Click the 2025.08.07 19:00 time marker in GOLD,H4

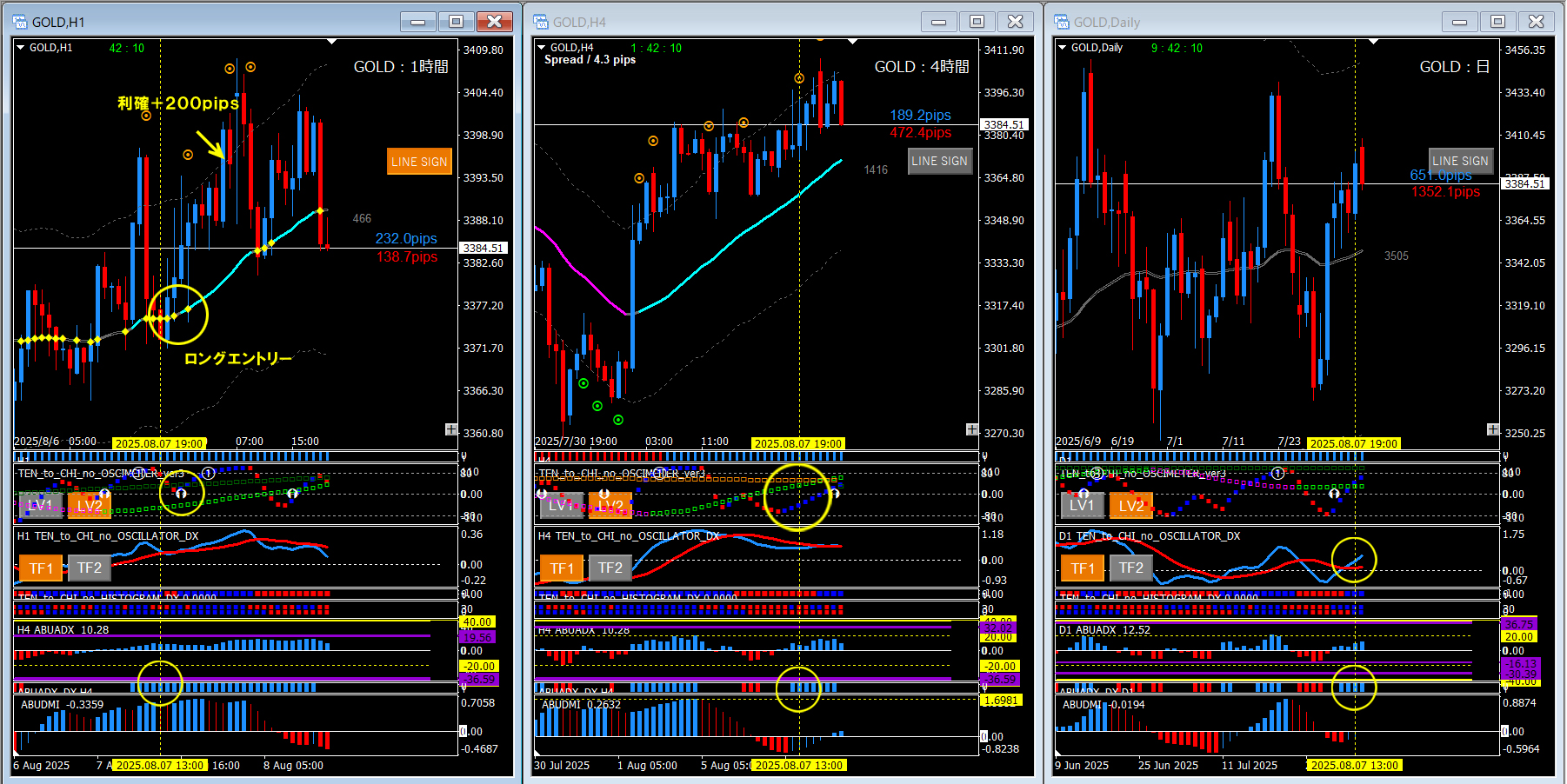point(798,443)
